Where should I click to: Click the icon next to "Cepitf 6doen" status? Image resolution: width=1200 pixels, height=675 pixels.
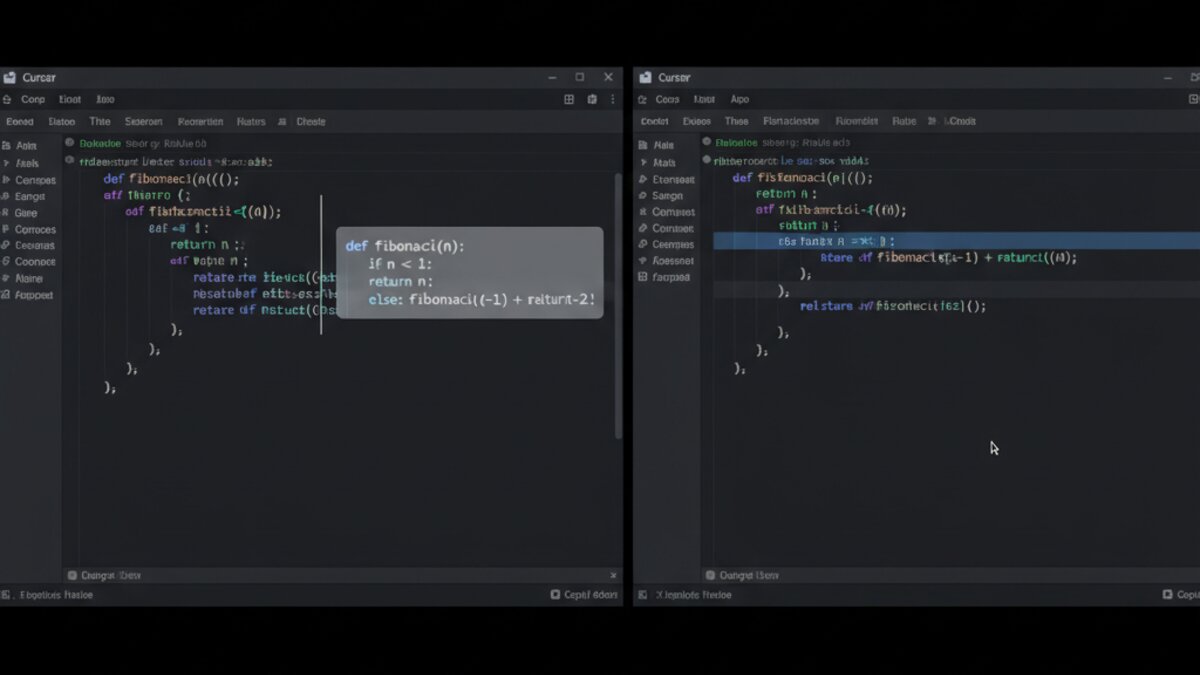[555, 594]
